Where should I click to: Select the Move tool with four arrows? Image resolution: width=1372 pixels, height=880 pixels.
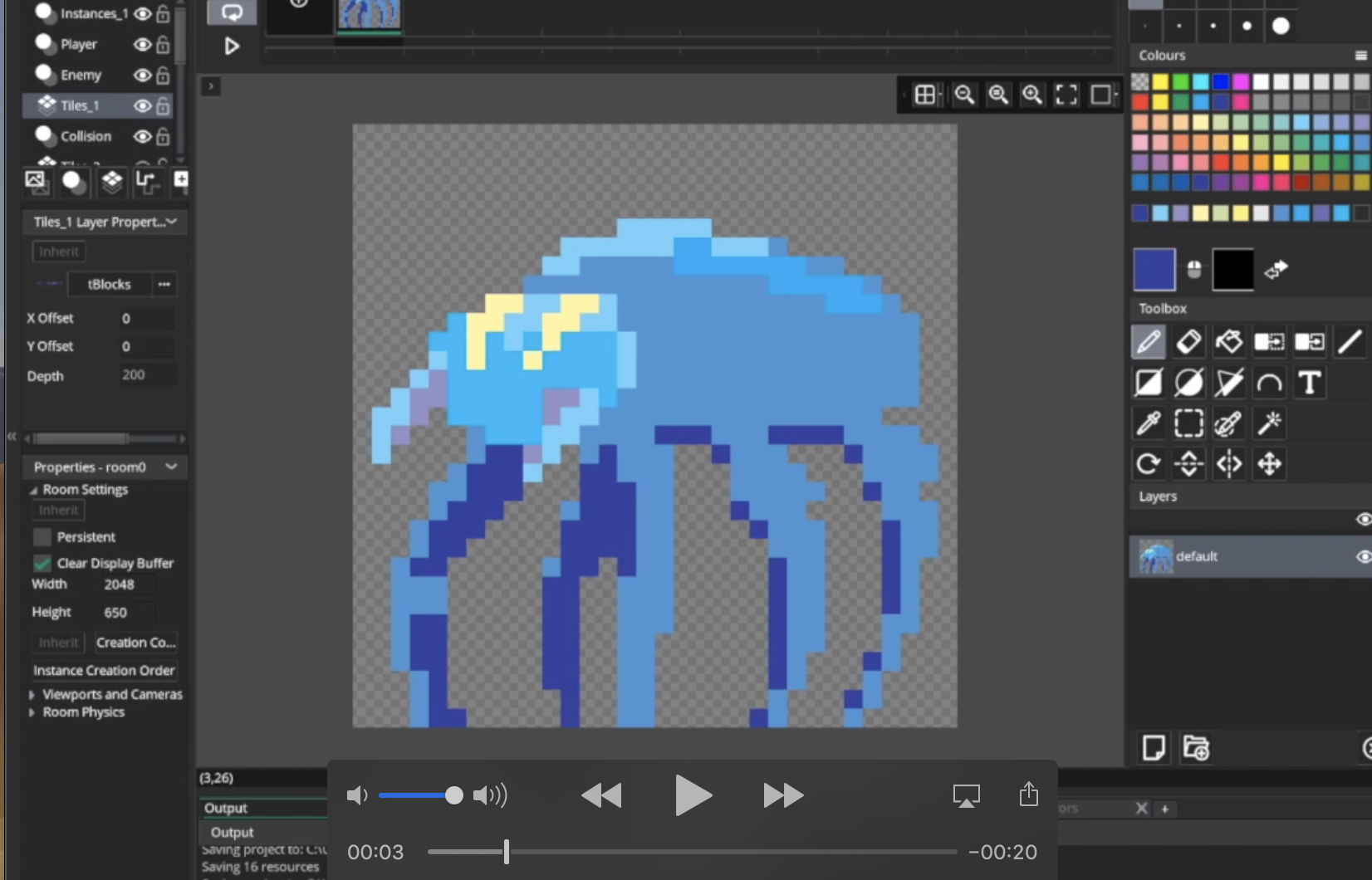click(x=1269, y=463)
